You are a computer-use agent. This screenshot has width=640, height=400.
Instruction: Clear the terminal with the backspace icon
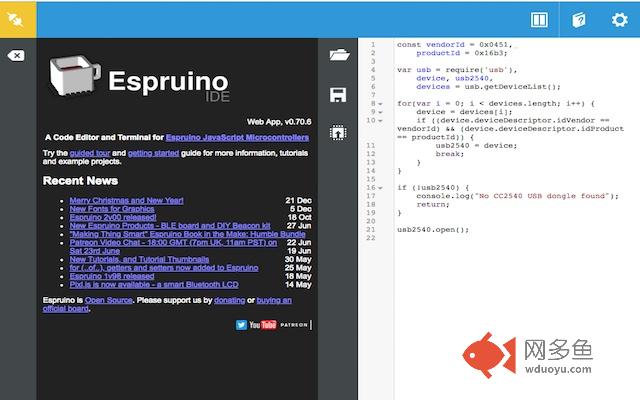point(16,56)
